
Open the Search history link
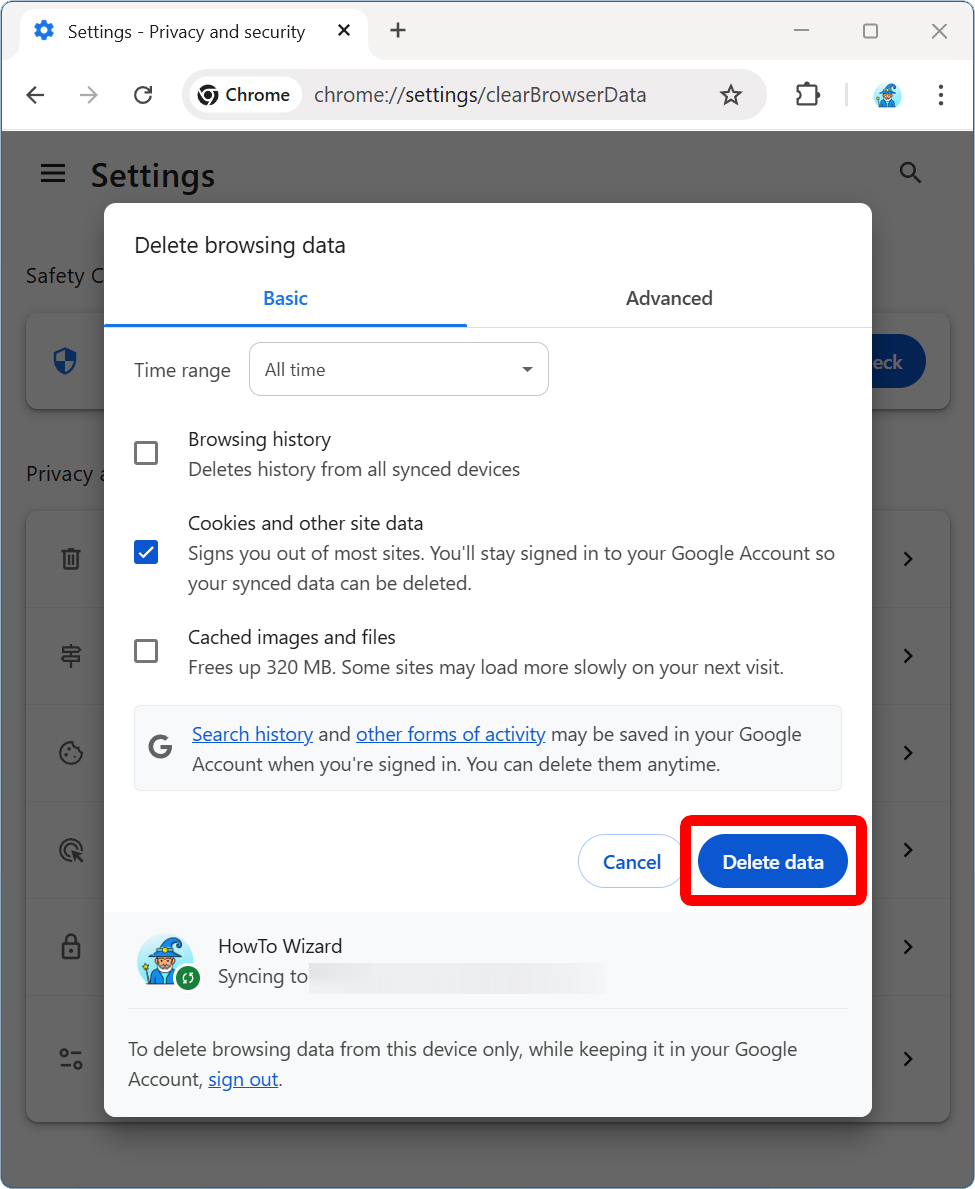(x=252, y=734)
